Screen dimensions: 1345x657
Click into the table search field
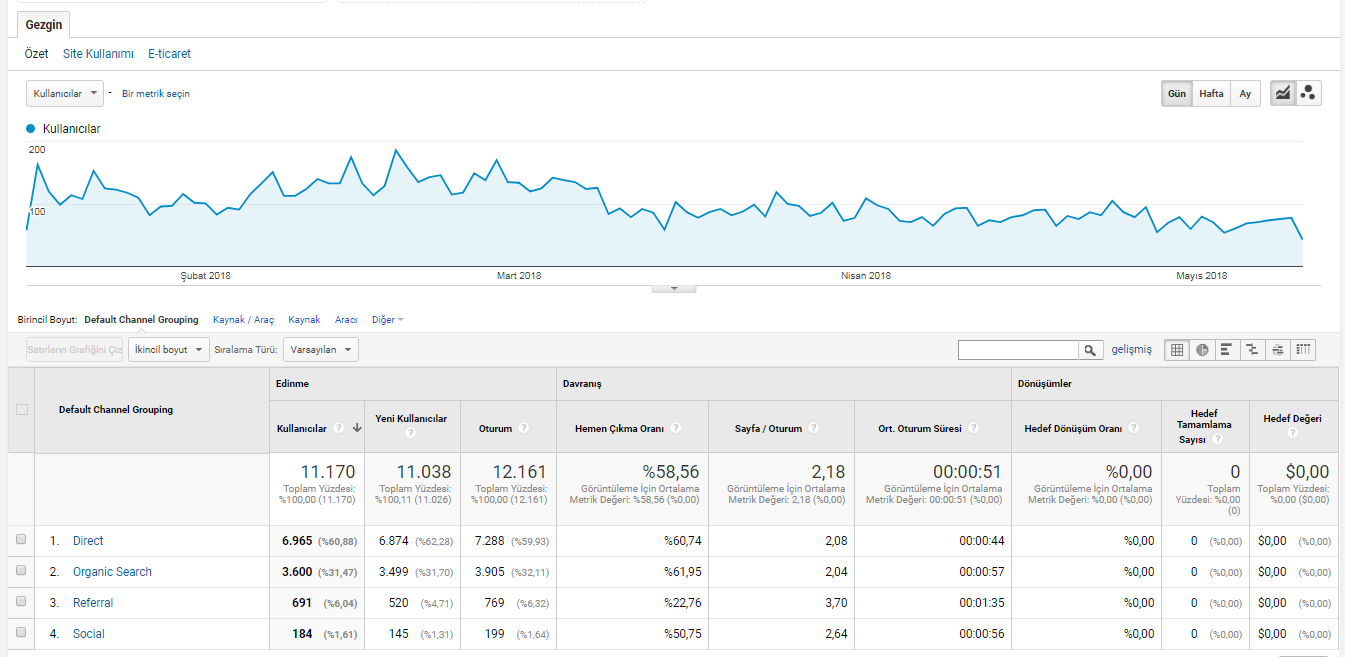pos(1017,350)
